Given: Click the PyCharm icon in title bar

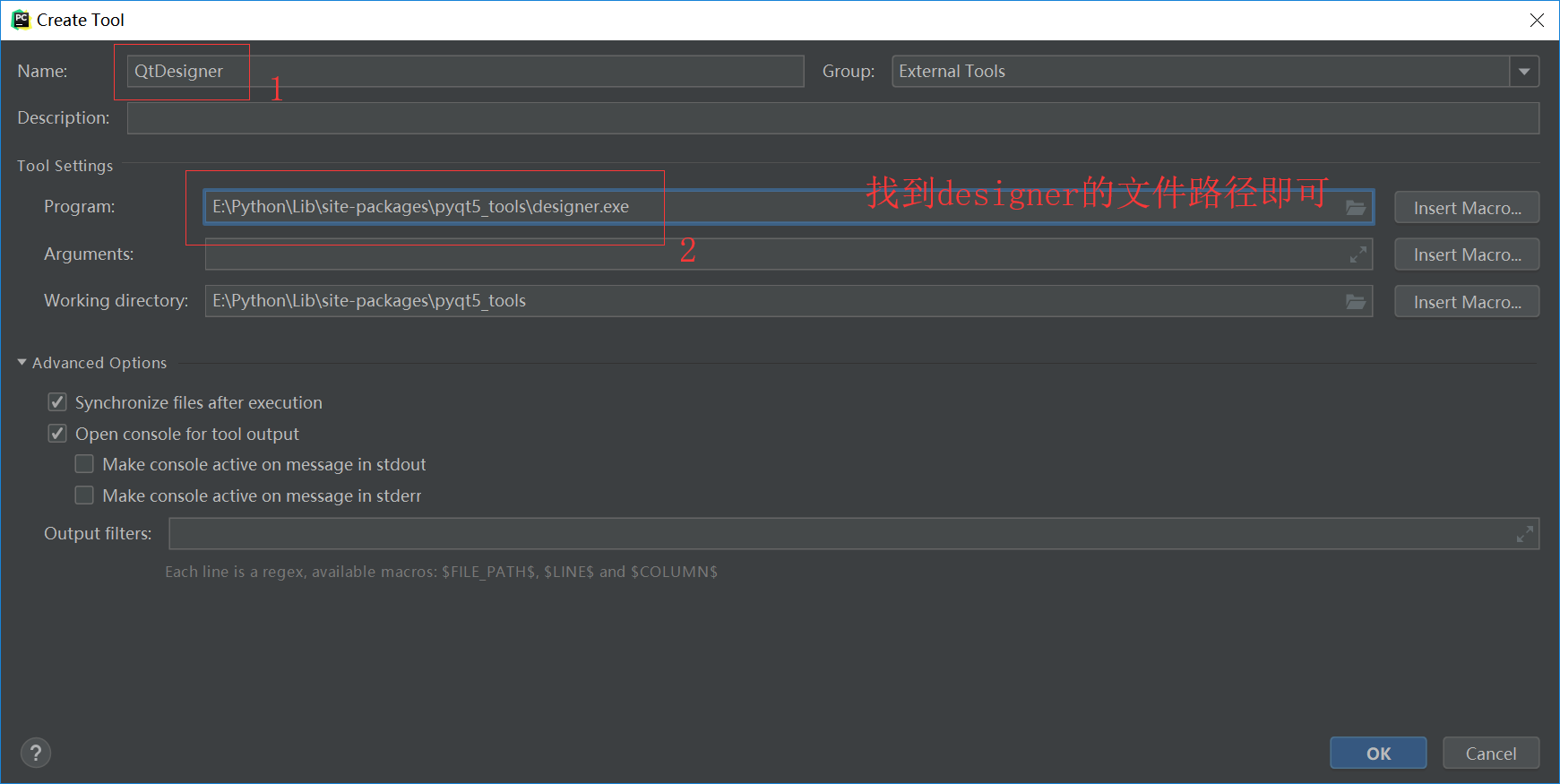Looking at the screenshot, I should [x=20, y=20].
